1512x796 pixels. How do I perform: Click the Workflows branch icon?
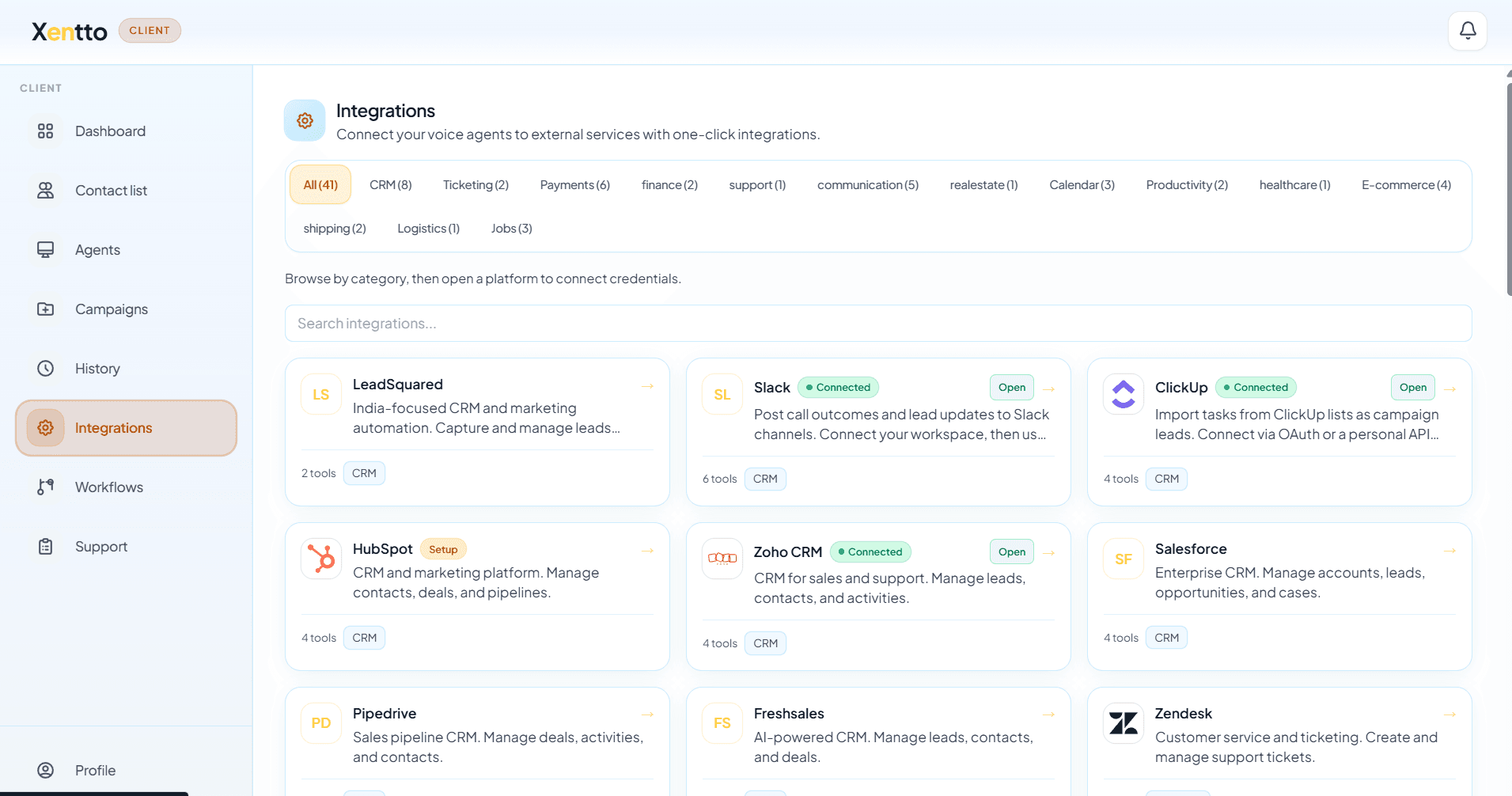tap(46, 487)
